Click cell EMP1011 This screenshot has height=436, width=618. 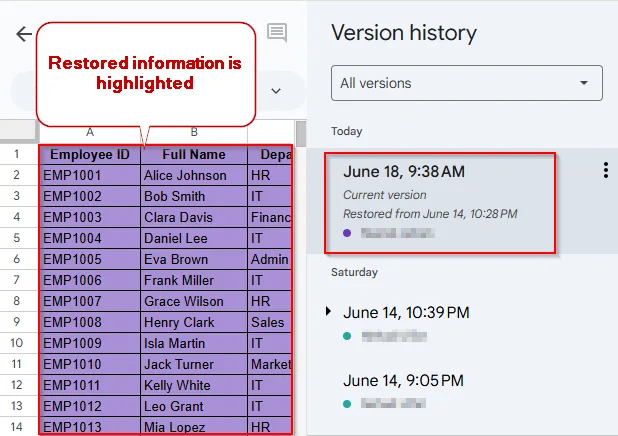[x=90, y=385]
